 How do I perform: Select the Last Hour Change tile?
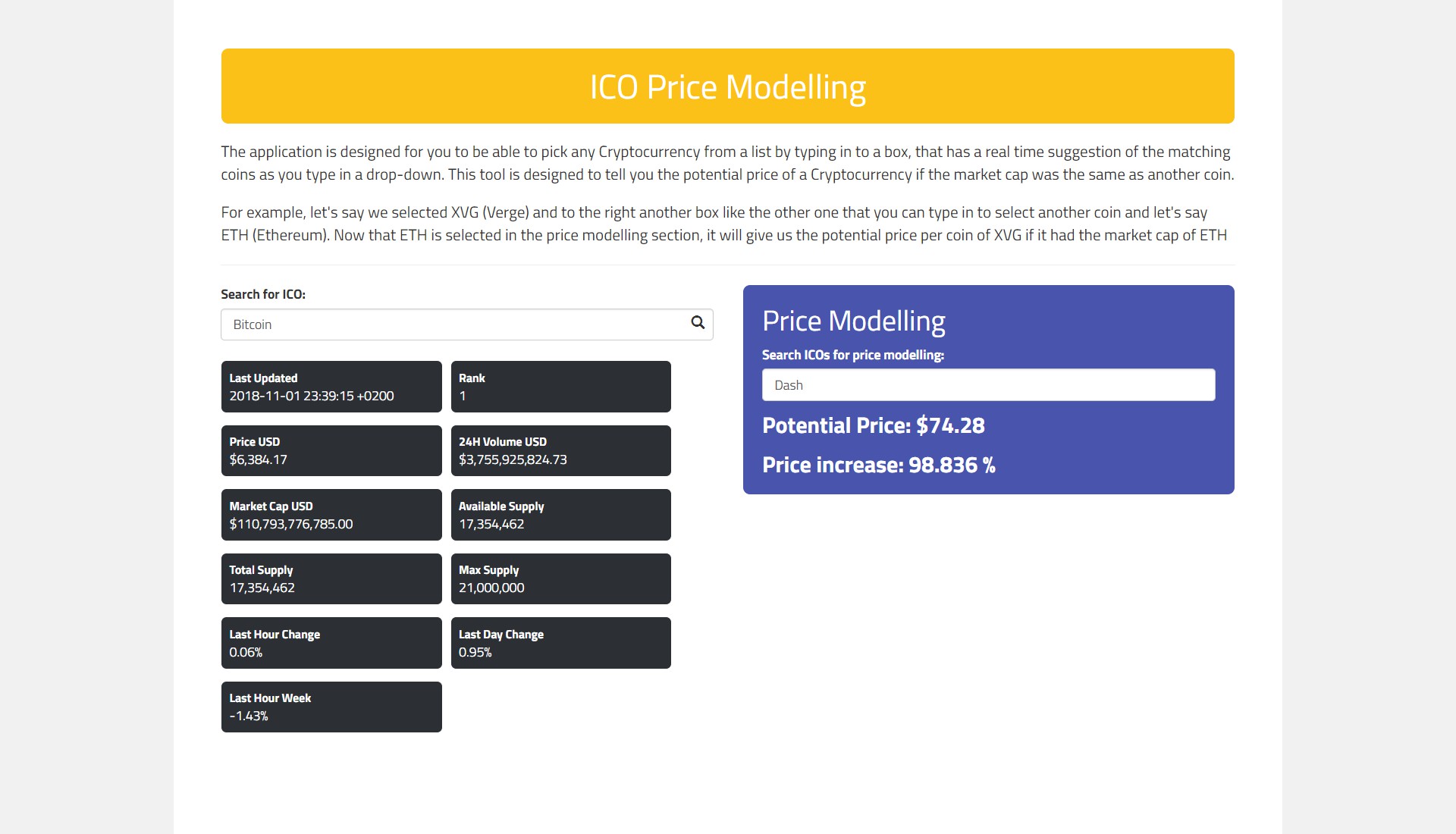(331, 642)
